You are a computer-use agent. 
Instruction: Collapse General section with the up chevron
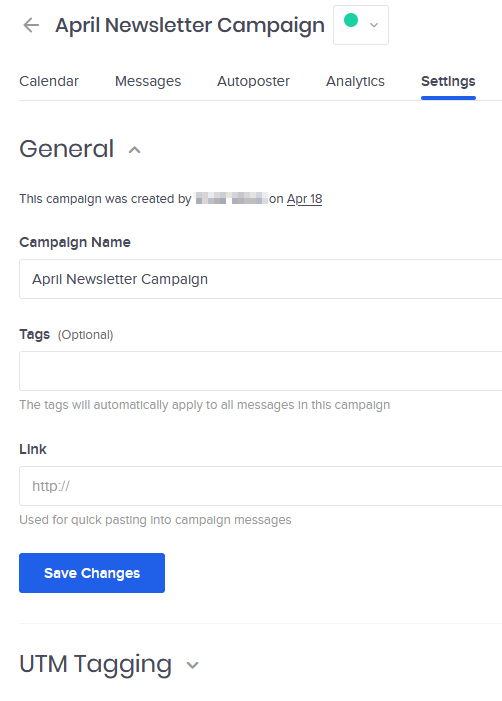(135, 150)
